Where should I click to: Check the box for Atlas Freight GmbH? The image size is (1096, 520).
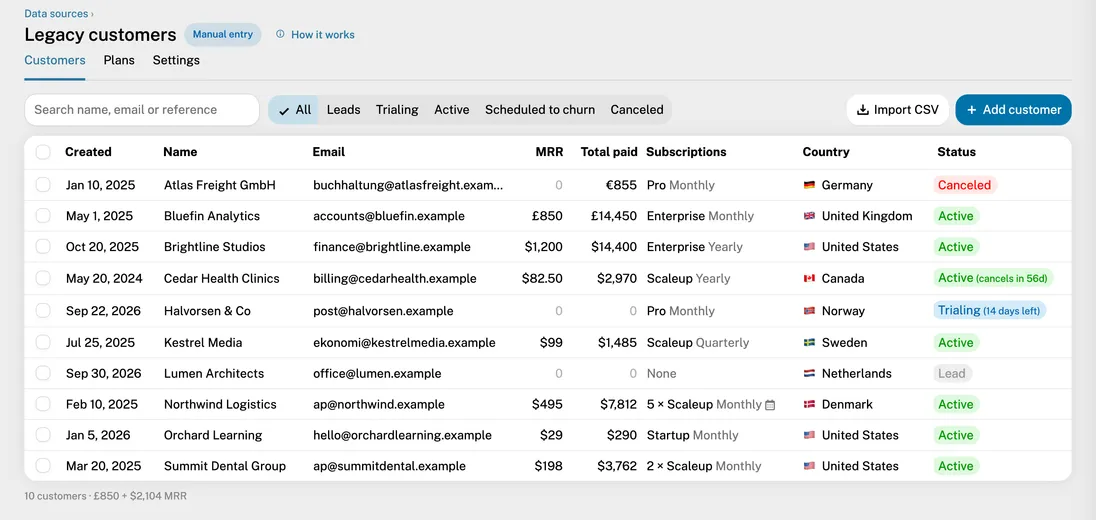(x=43, y=185)
